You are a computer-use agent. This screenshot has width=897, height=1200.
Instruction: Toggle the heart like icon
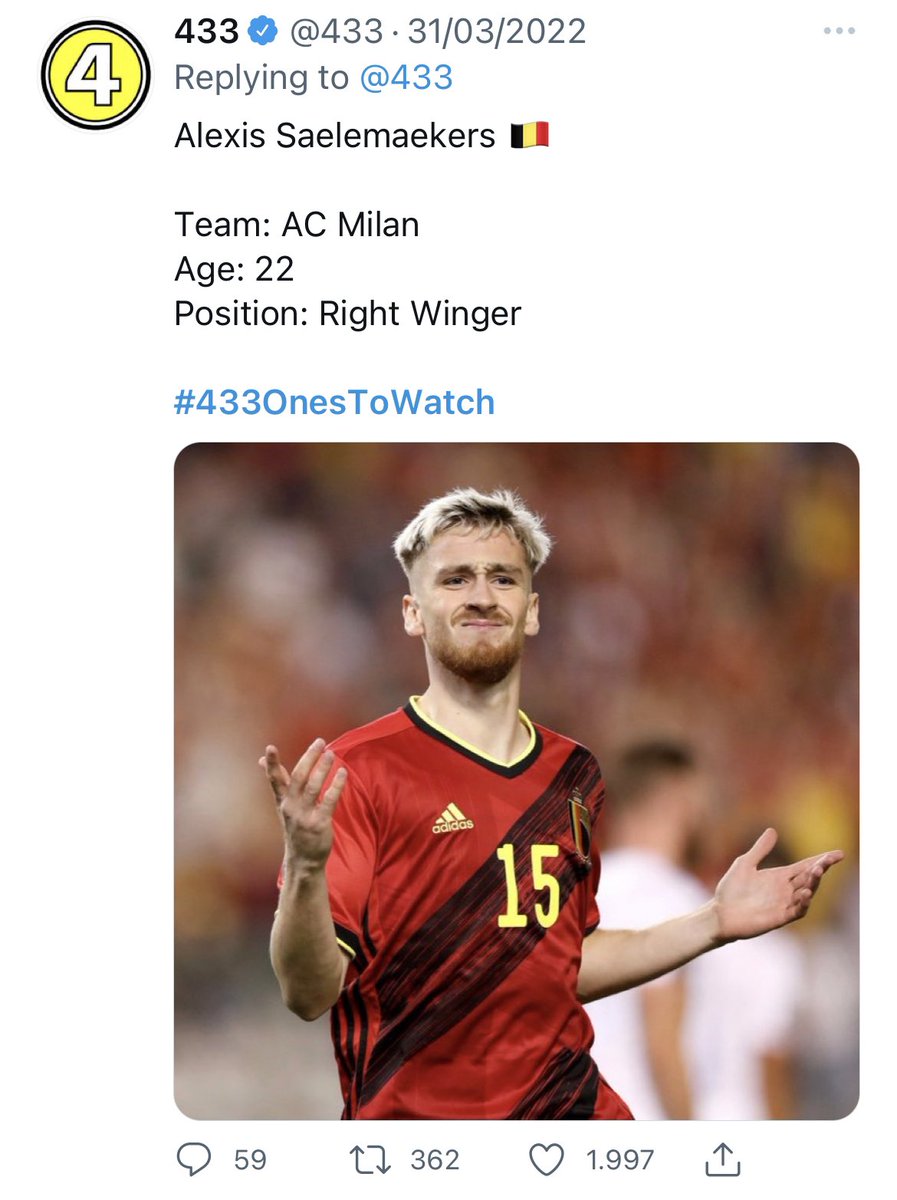(545, 1160)
